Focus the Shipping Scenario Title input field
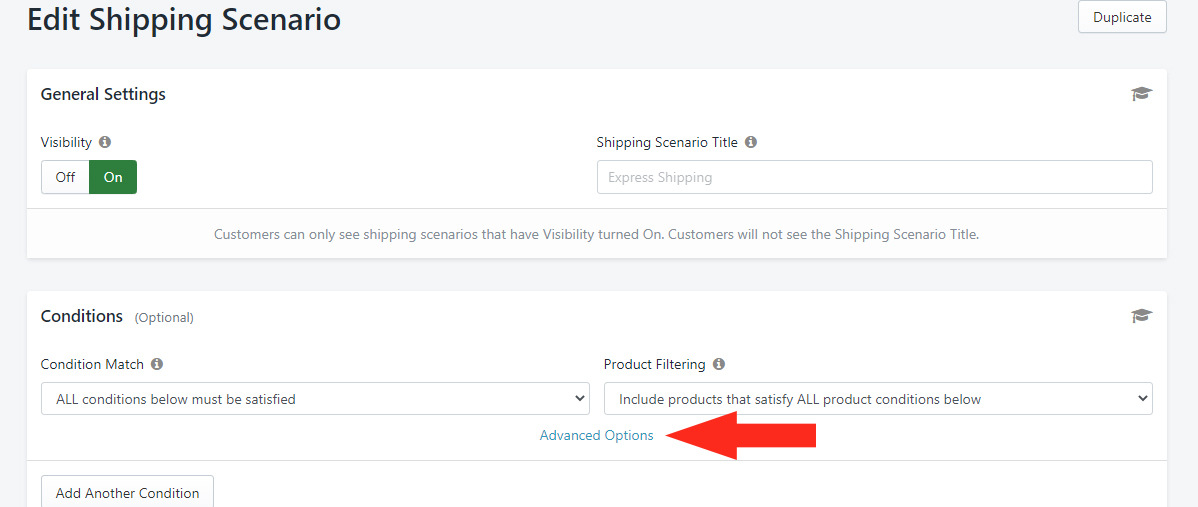 click(874, 177)
